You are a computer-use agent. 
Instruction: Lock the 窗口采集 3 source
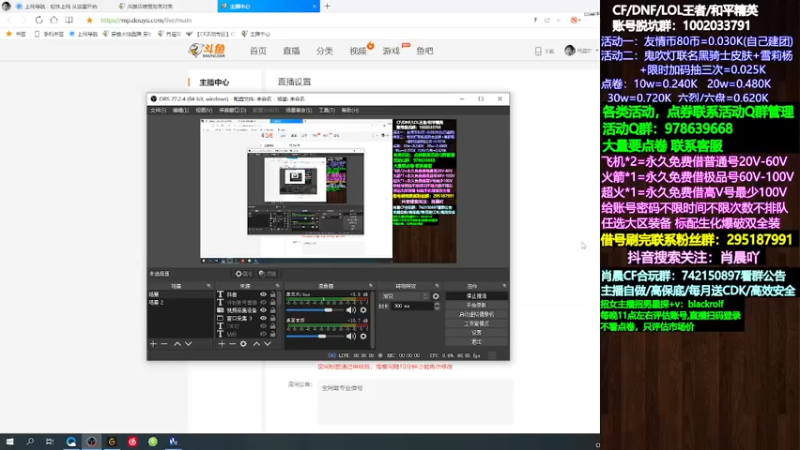272,318
